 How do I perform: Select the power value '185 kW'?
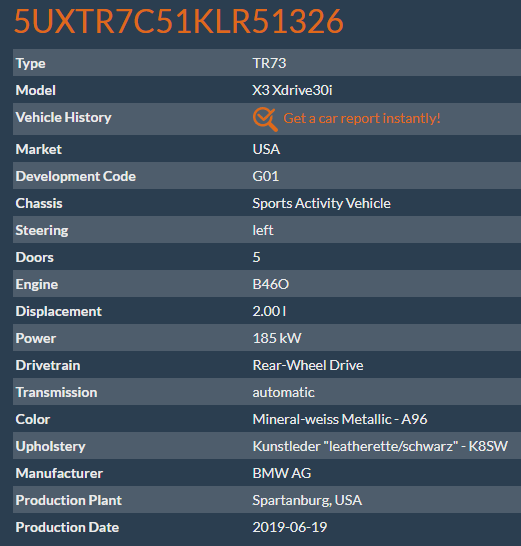coord(277,338)
